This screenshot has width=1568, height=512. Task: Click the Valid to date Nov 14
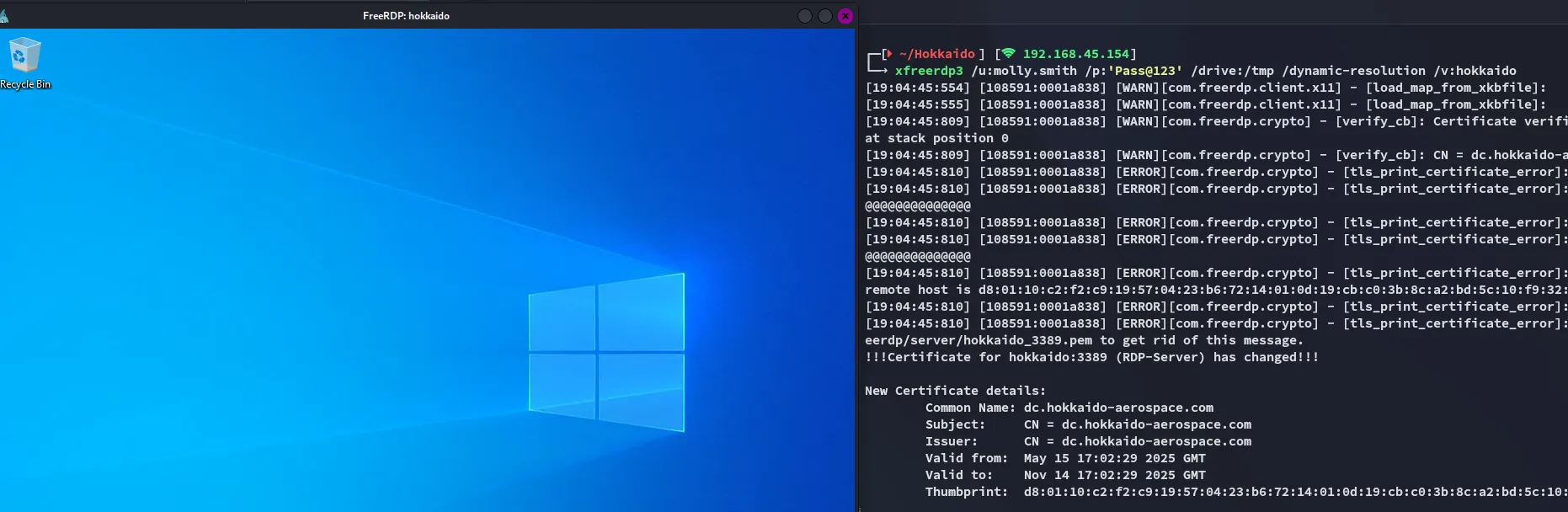pyautogui.click(x=1115, y=475)
